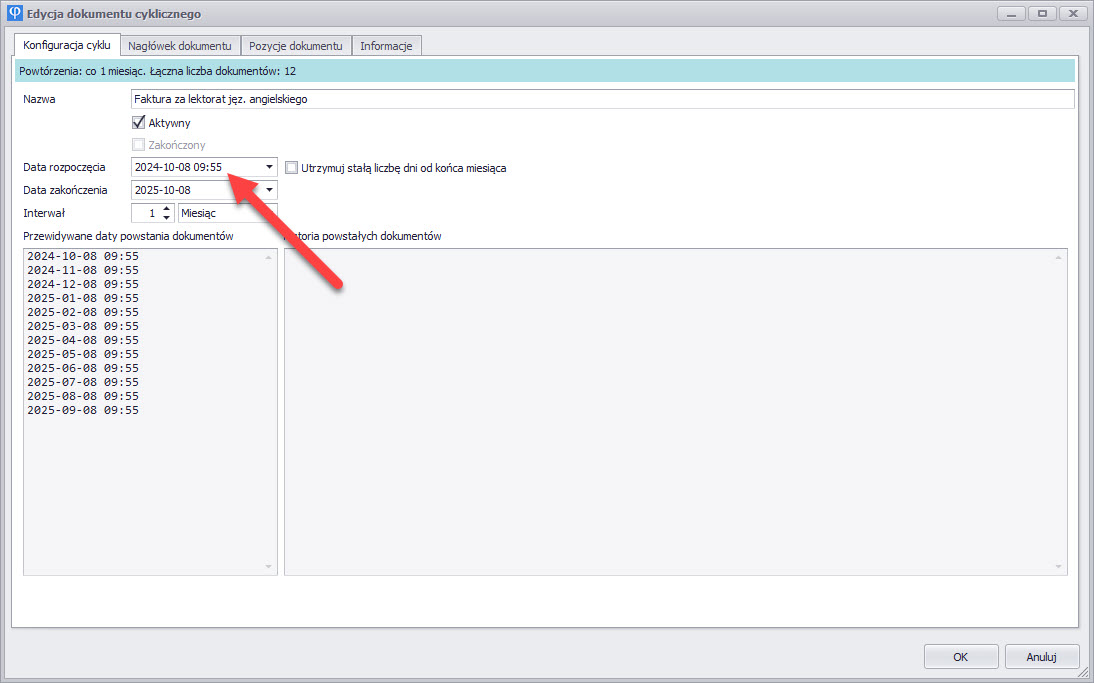Increase the Interwał value with the up arrow
The image size is (1094, 683).
coord(166,208)
